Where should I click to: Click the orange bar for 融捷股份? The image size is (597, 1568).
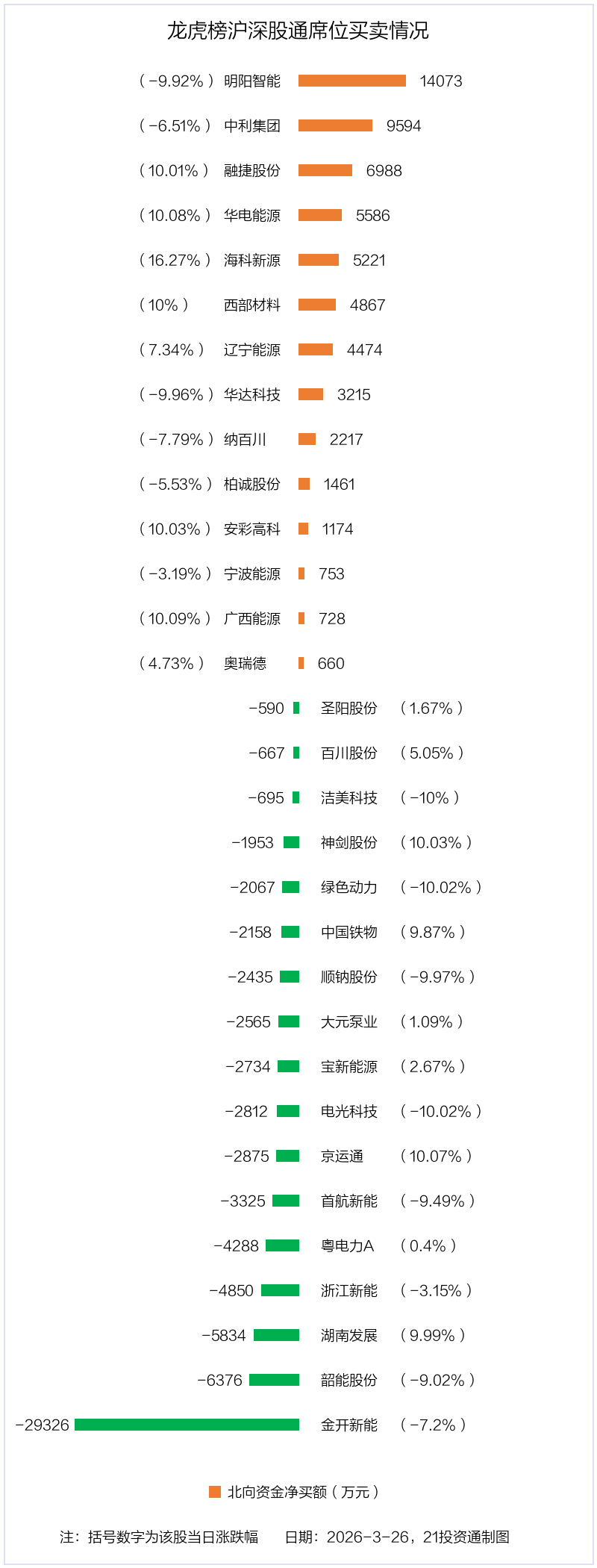coord(325,170)
